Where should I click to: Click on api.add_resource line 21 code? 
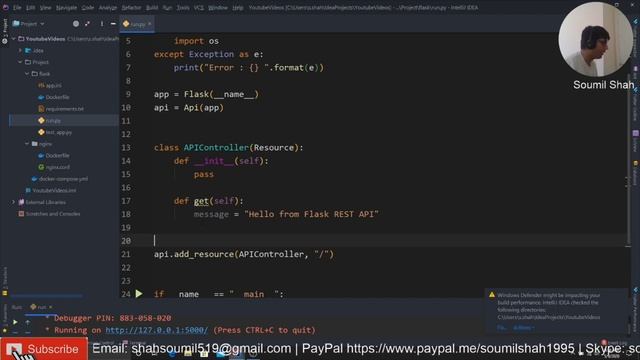click(x=244, y=254)
